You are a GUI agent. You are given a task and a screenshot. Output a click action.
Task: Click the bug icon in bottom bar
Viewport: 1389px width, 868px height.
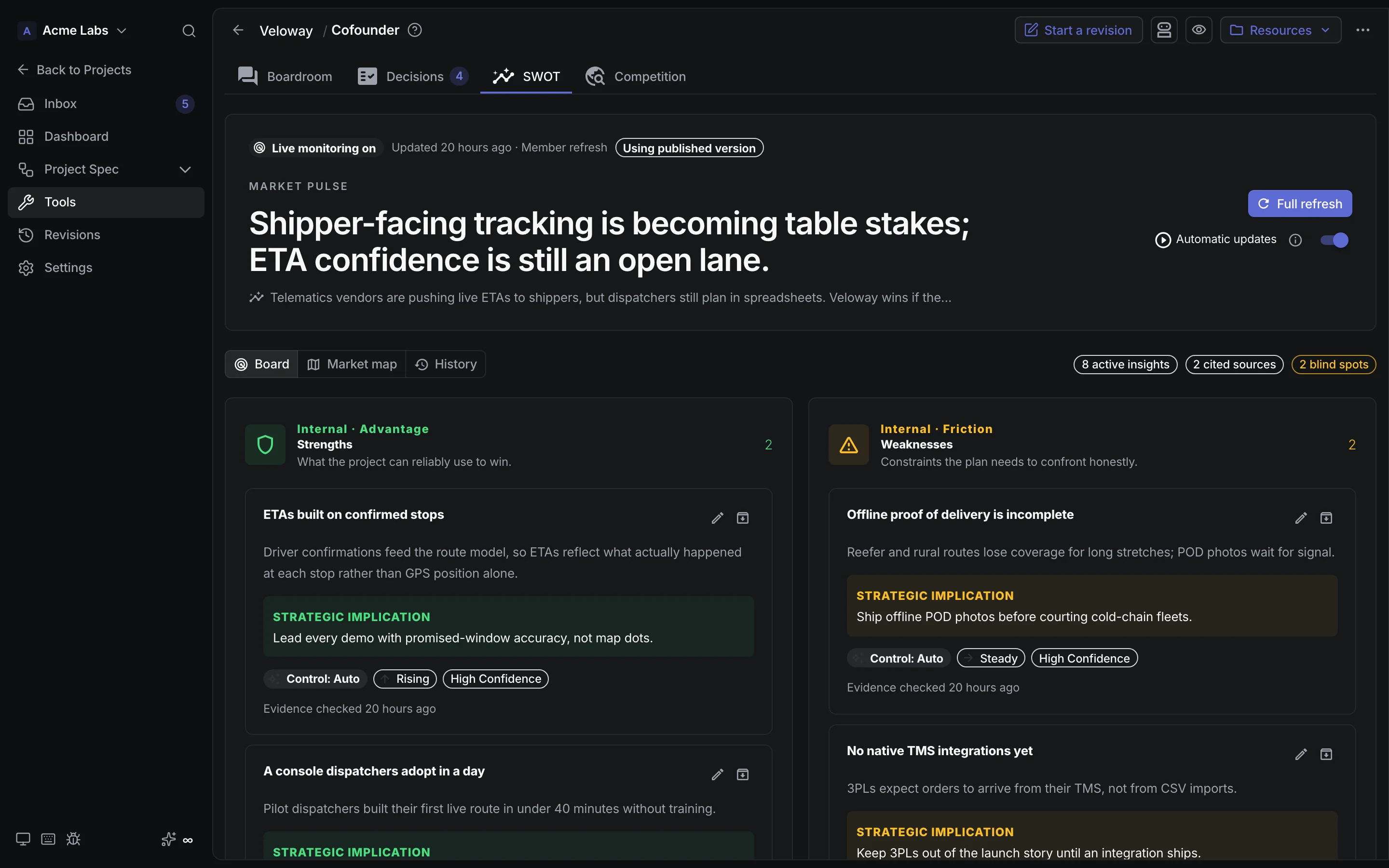[x=73, y=839]
